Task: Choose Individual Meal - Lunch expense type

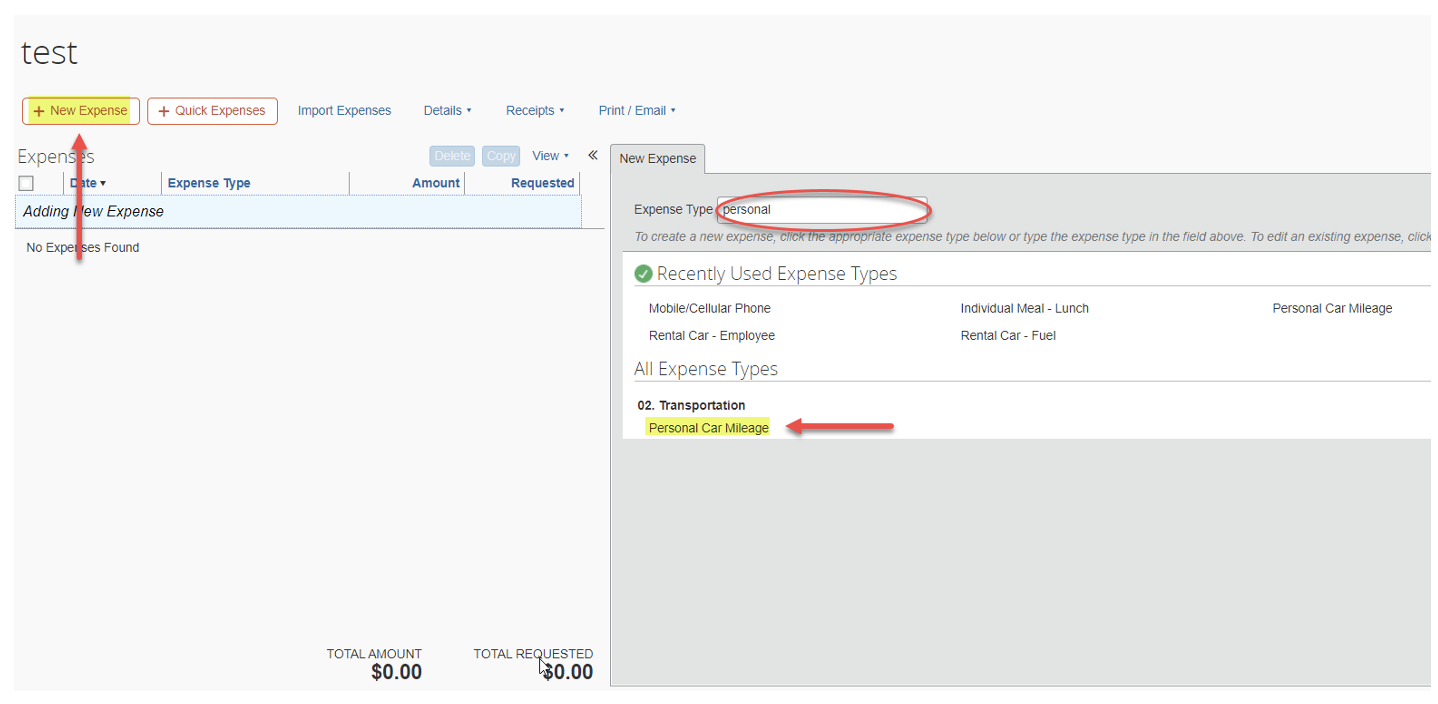Action: click(1024, 308)
